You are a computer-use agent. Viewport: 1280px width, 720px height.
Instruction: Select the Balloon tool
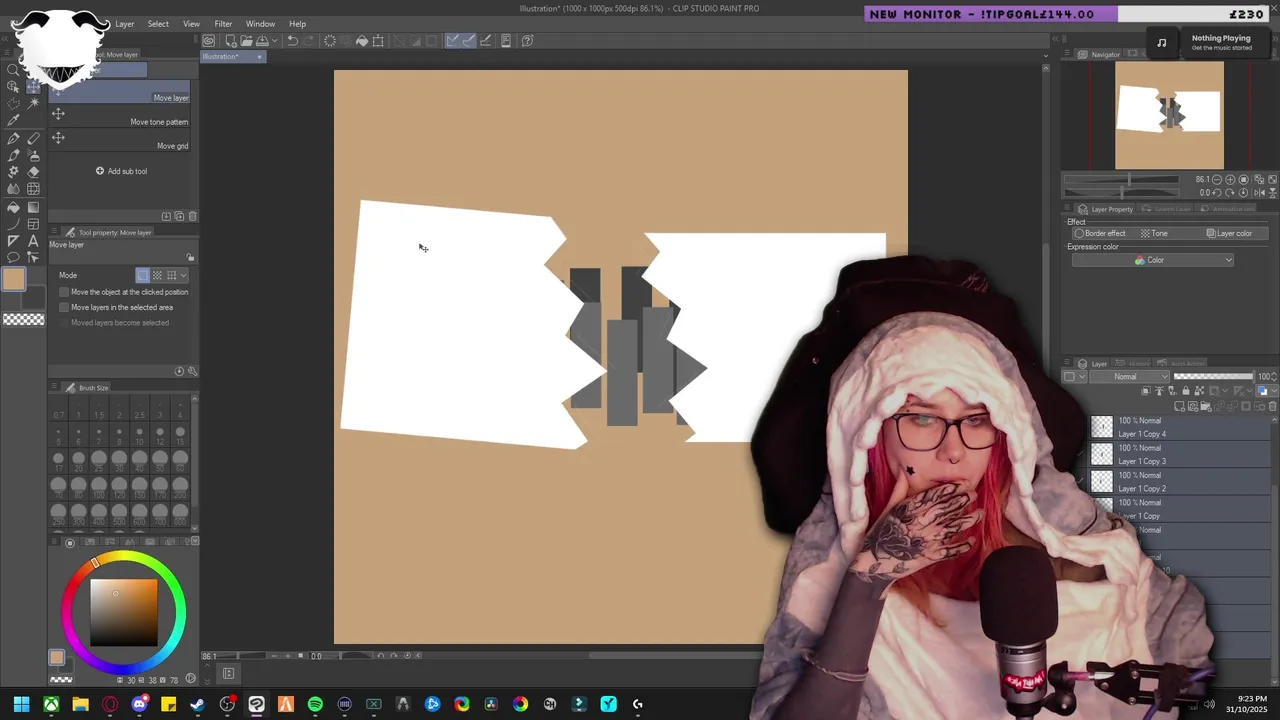click(x=13, y=257)
